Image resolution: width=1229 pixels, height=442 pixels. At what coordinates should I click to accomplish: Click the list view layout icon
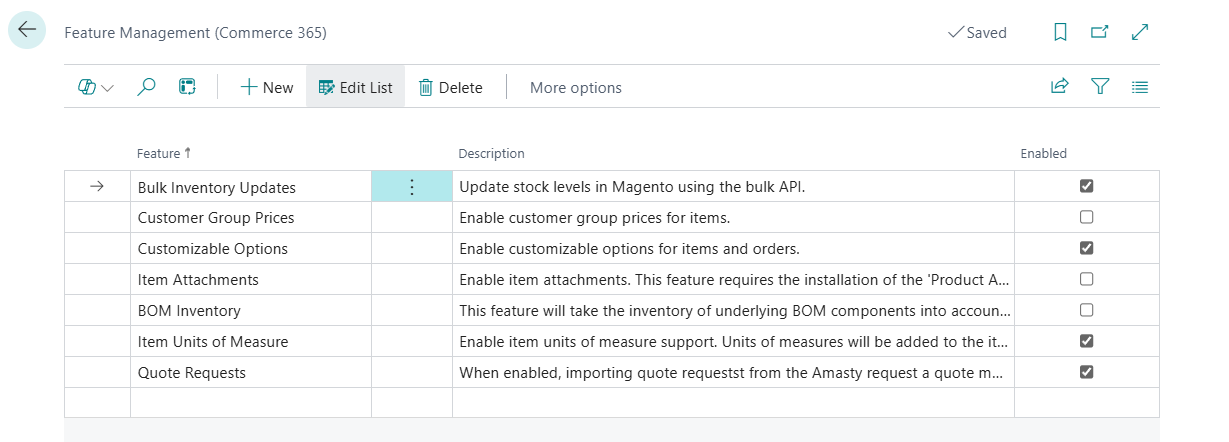tap(1139, 87)
